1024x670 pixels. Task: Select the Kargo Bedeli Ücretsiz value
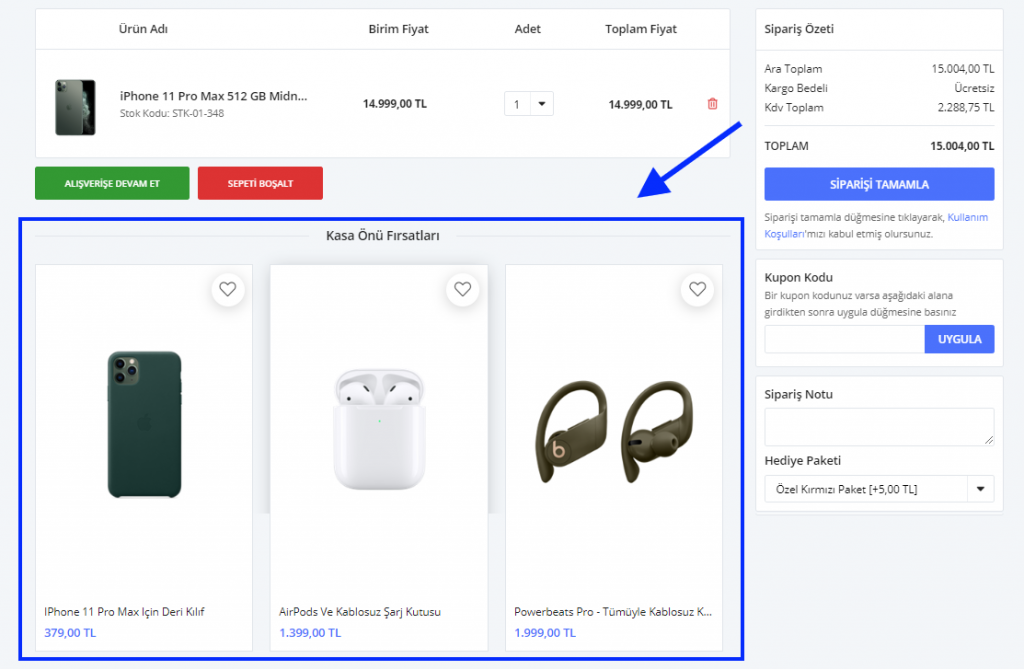pyautogui.click(x=974, y=88)
